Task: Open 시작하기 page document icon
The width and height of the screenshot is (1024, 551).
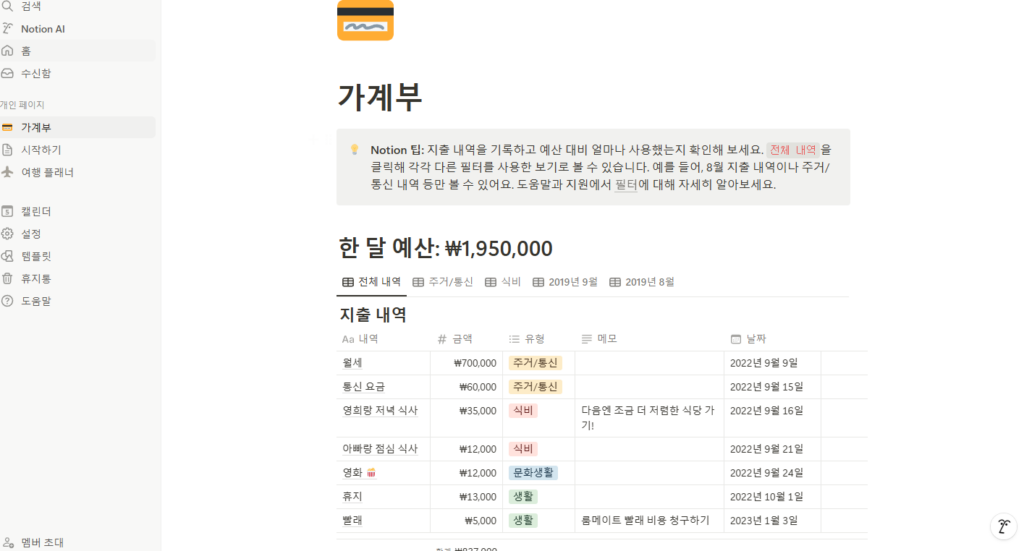Action: coord(7,150)
